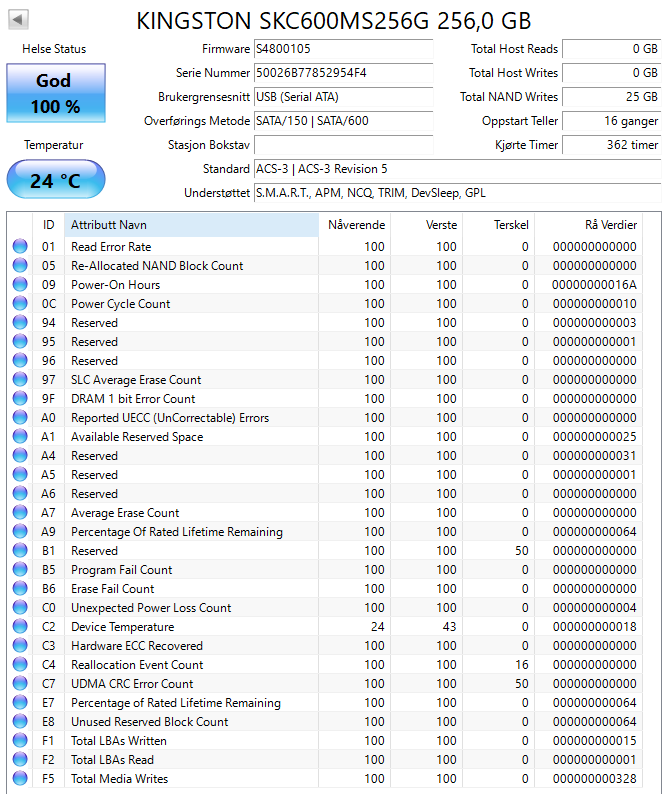This screenshot has width=667, height=794.
Task: Click the status orb for Reallocation Event Count
Action: coord(20,664)
